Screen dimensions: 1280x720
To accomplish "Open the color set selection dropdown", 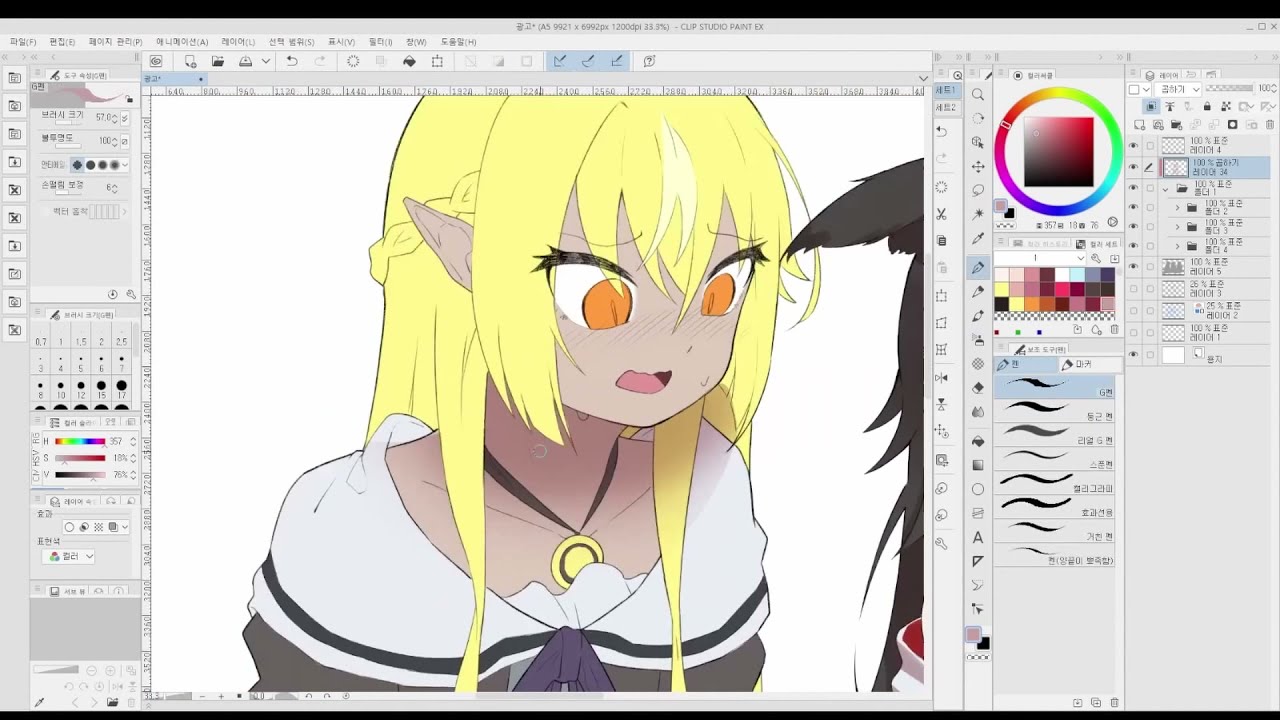I will click(x=1041, y=259).
